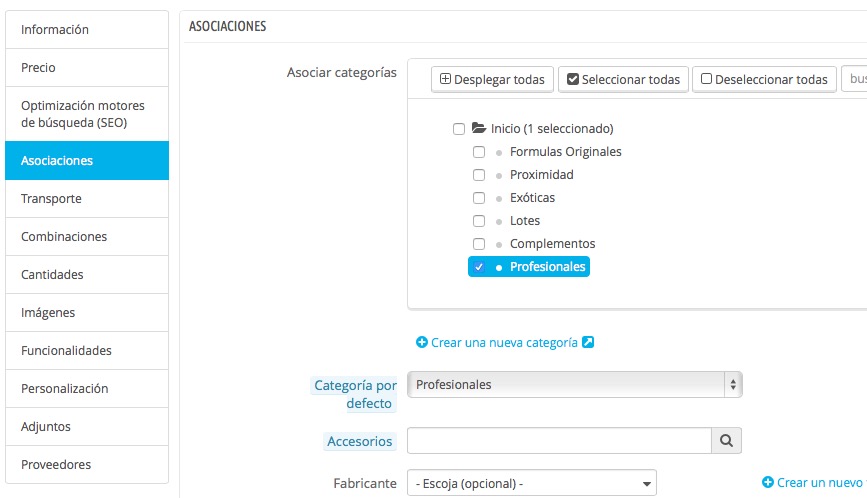Click the Inicio folder icon
This screenshot has height=498, width=867.
pyautogui.click(x=478, y=129)
